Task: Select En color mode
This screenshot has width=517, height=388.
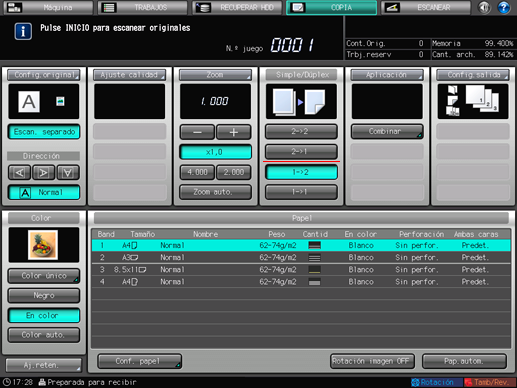Action: pyautogui.click(x=44, y=315)
